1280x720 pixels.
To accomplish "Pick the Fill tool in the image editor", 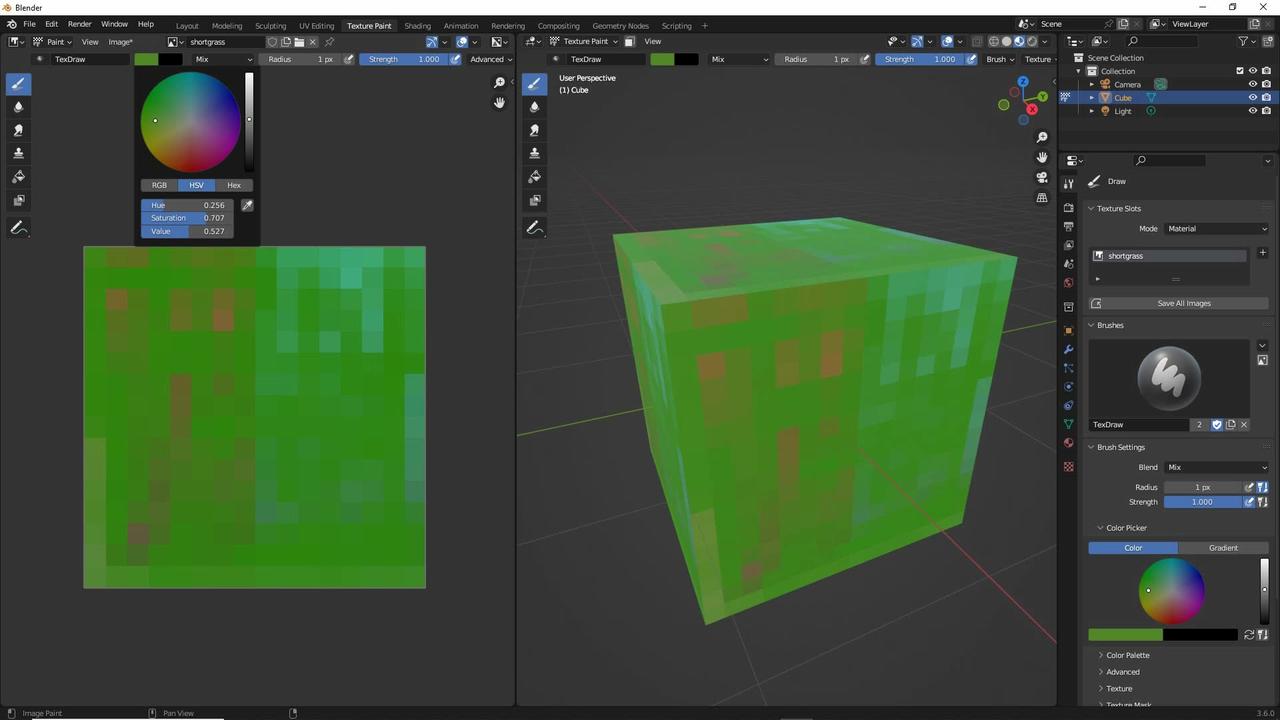I will (x=18, y=176).
